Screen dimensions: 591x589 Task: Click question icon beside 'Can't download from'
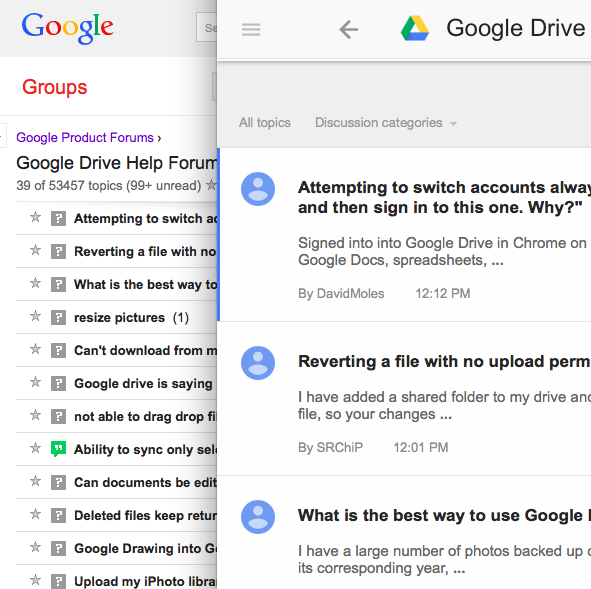(x=58, y=350)
